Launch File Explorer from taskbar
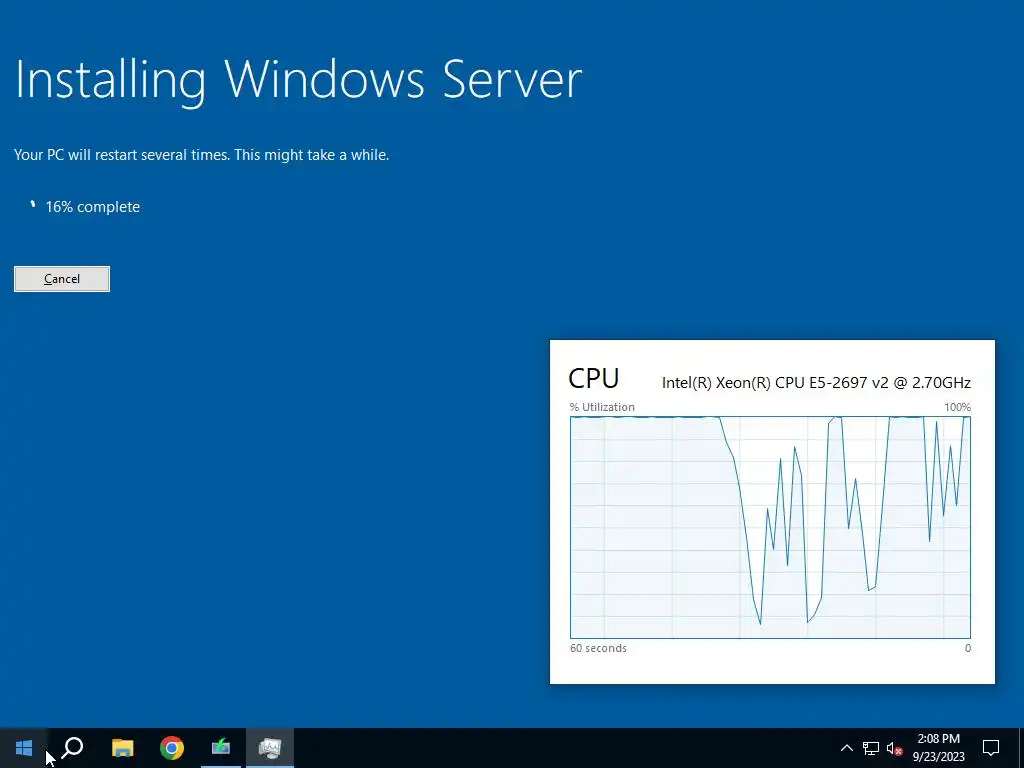The width and height of the screenshot is (1024, 768). click(122, 748)
